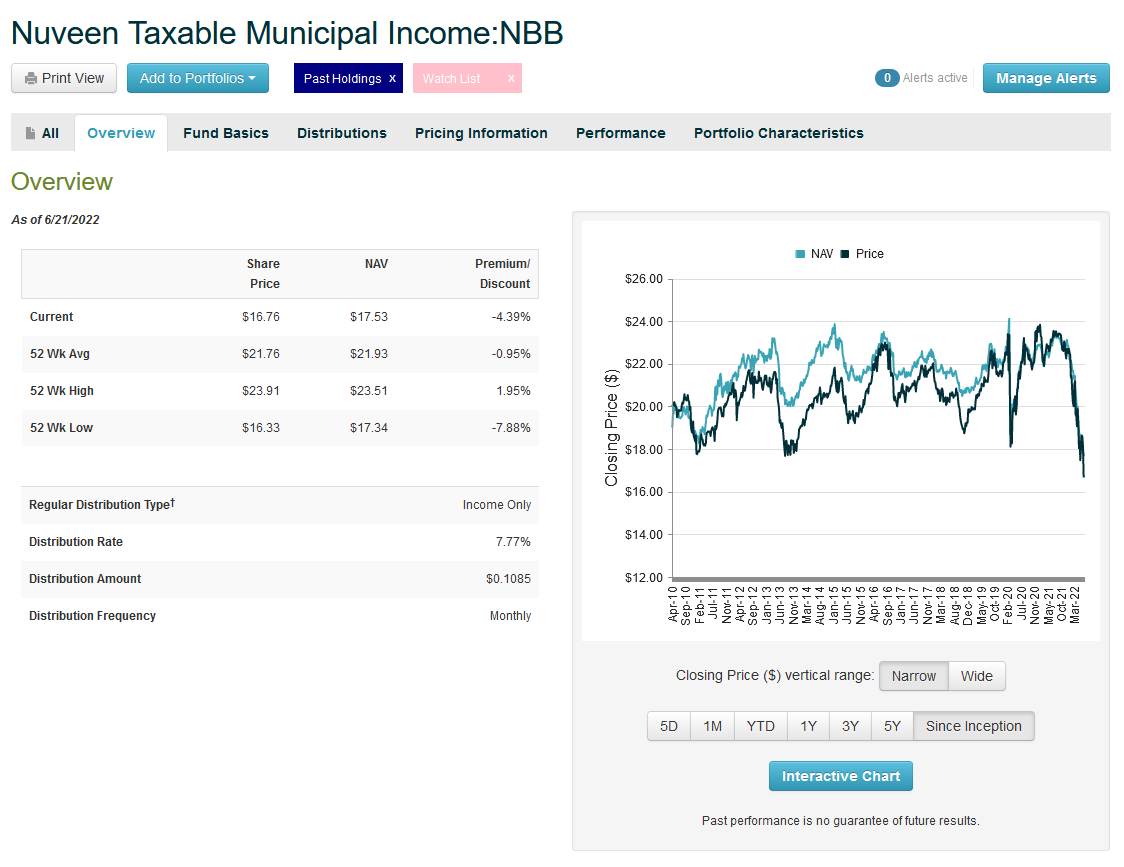Click the Distribution Amount $0.1085

coord(508,579)
